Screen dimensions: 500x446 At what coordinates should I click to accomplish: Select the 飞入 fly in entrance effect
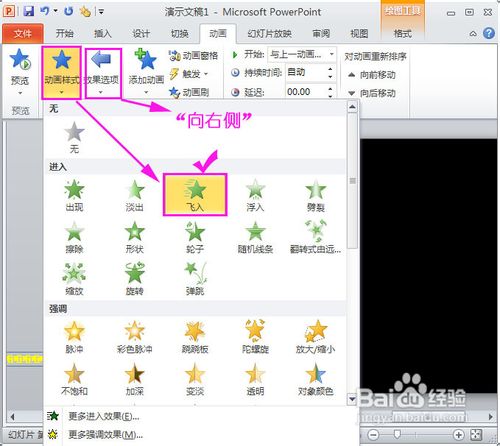[x=195, y=195]
